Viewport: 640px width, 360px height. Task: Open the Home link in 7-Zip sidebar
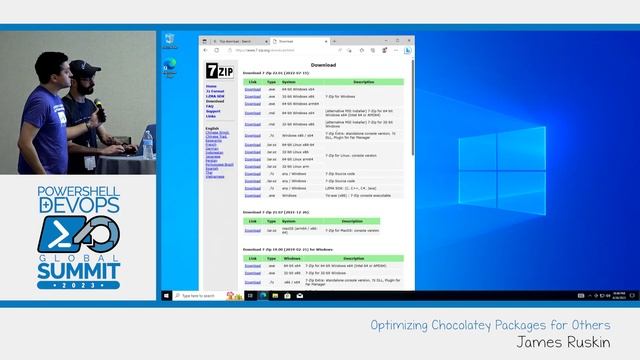pyautogui.click(x=211, y=87)
